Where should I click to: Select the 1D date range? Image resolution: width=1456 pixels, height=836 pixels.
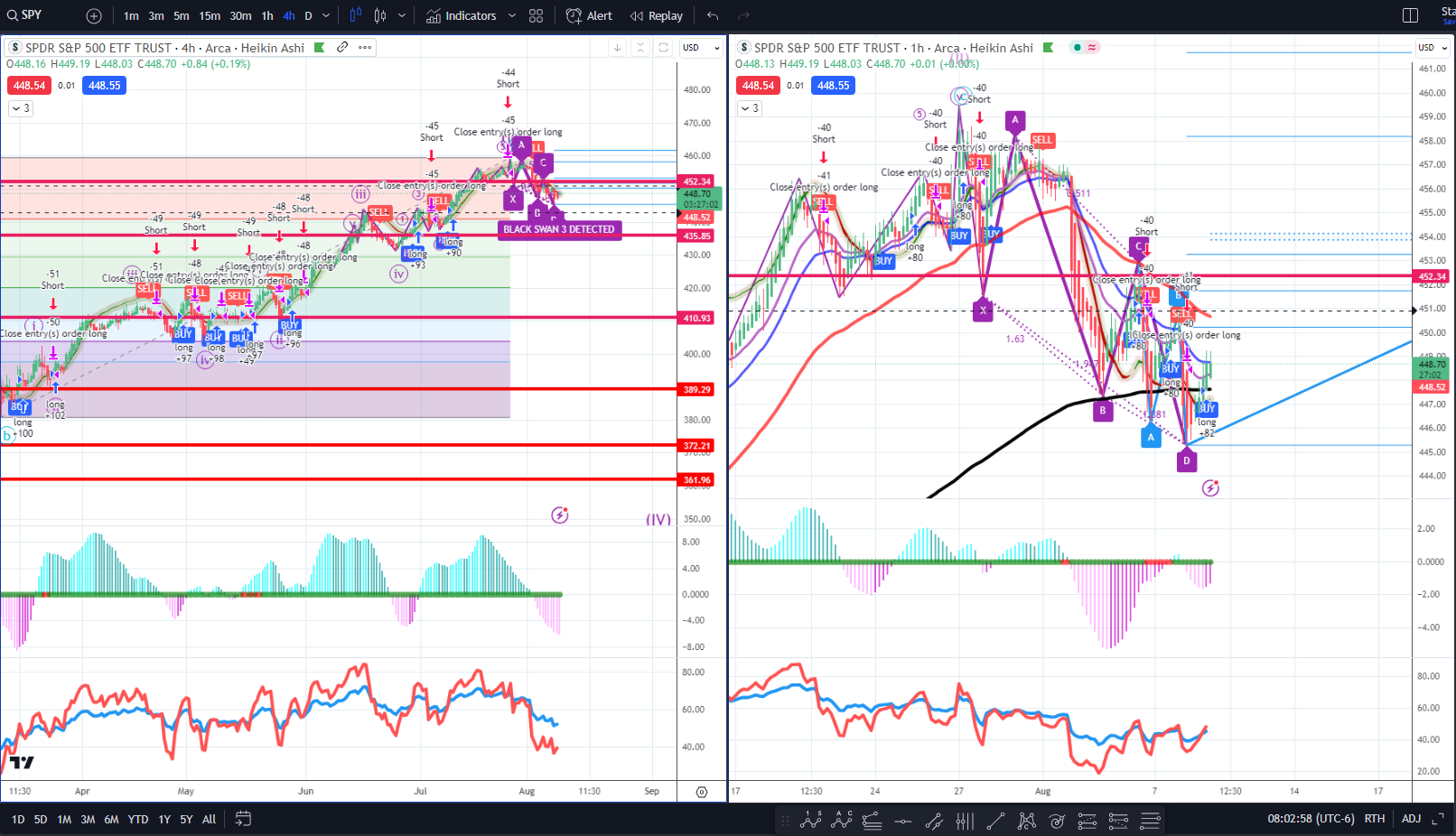[18, 820]
